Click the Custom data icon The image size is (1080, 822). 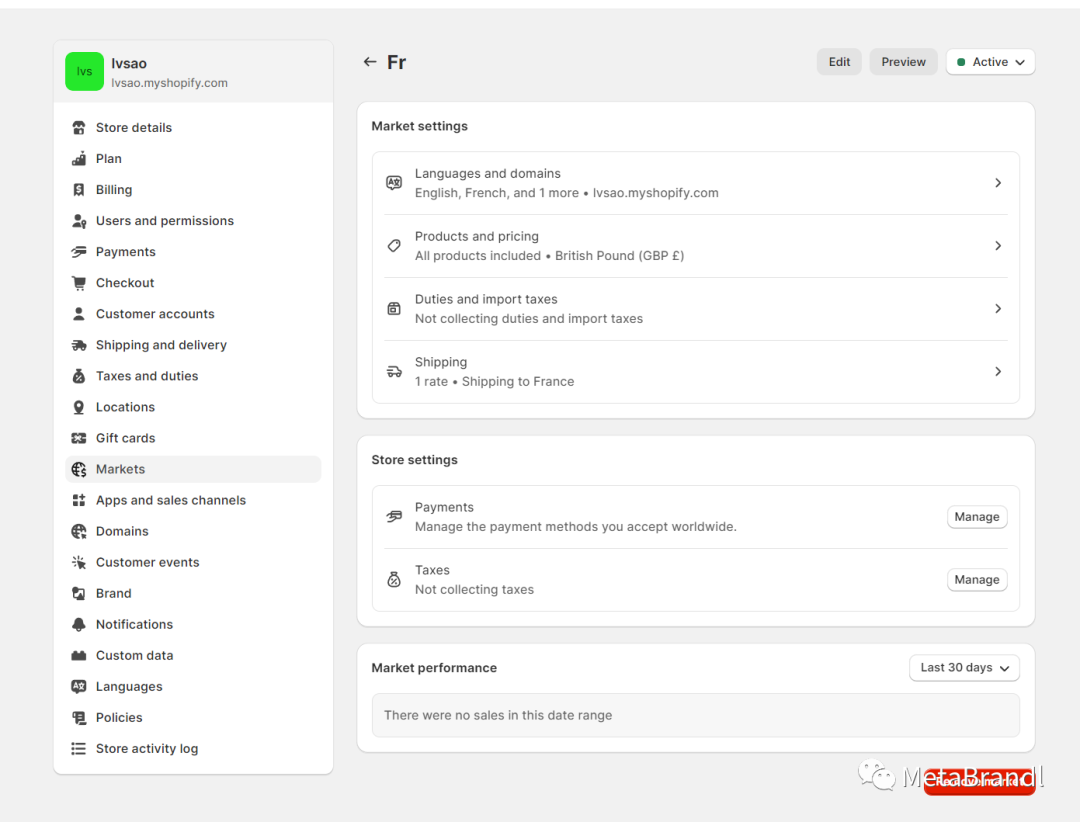pos(79,655)
